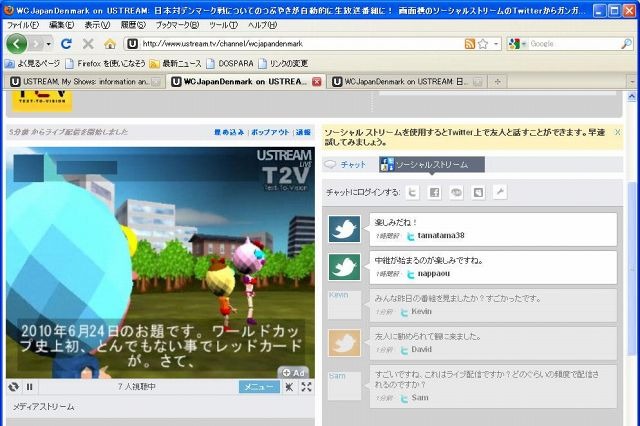Image resolution: width=640 pixels, height=426 pixels.
Task: Click David's orange Twitter avatar
Action: click(344, 343)
